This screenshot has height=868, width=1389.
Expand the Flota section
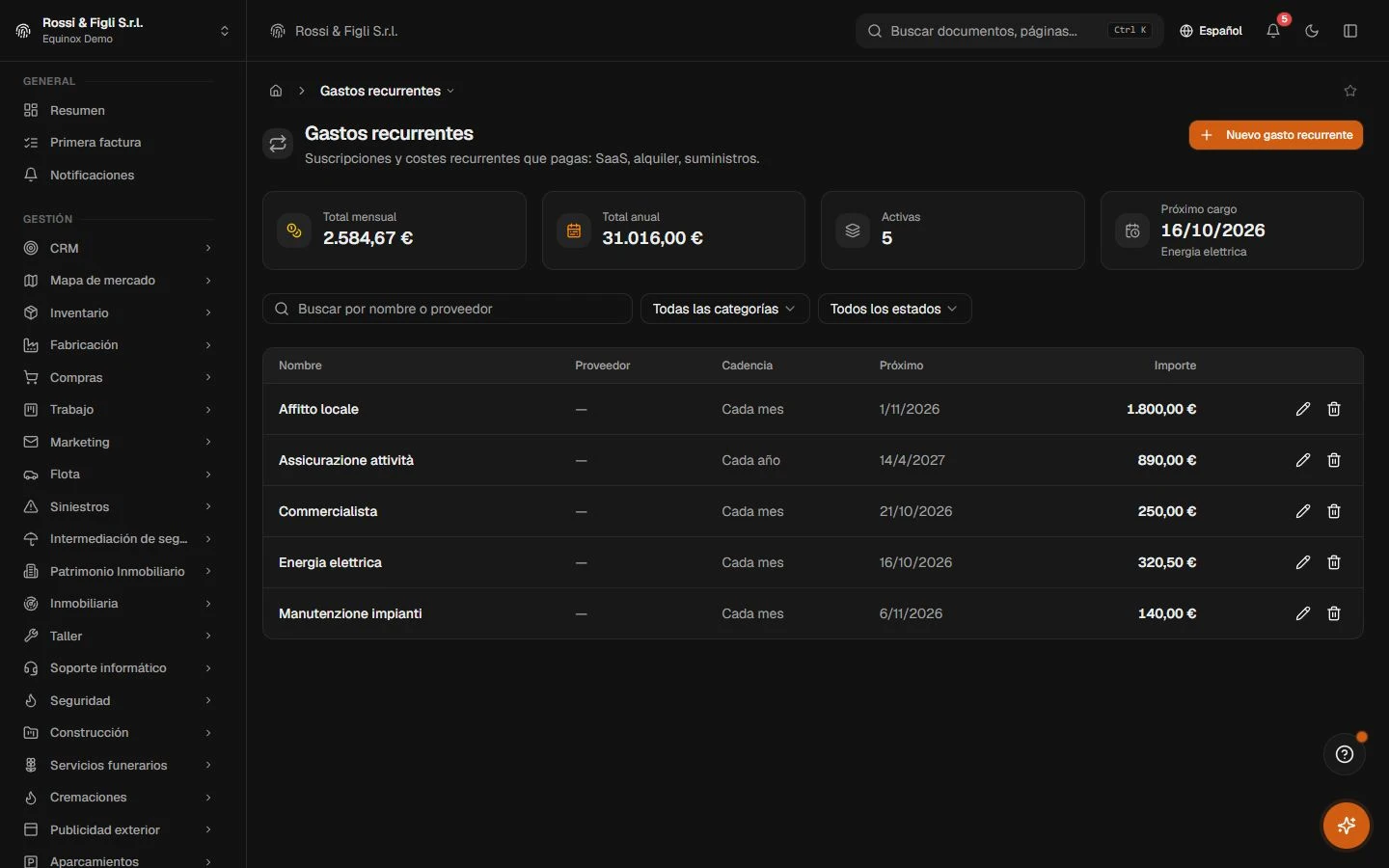tap(120, 474)
